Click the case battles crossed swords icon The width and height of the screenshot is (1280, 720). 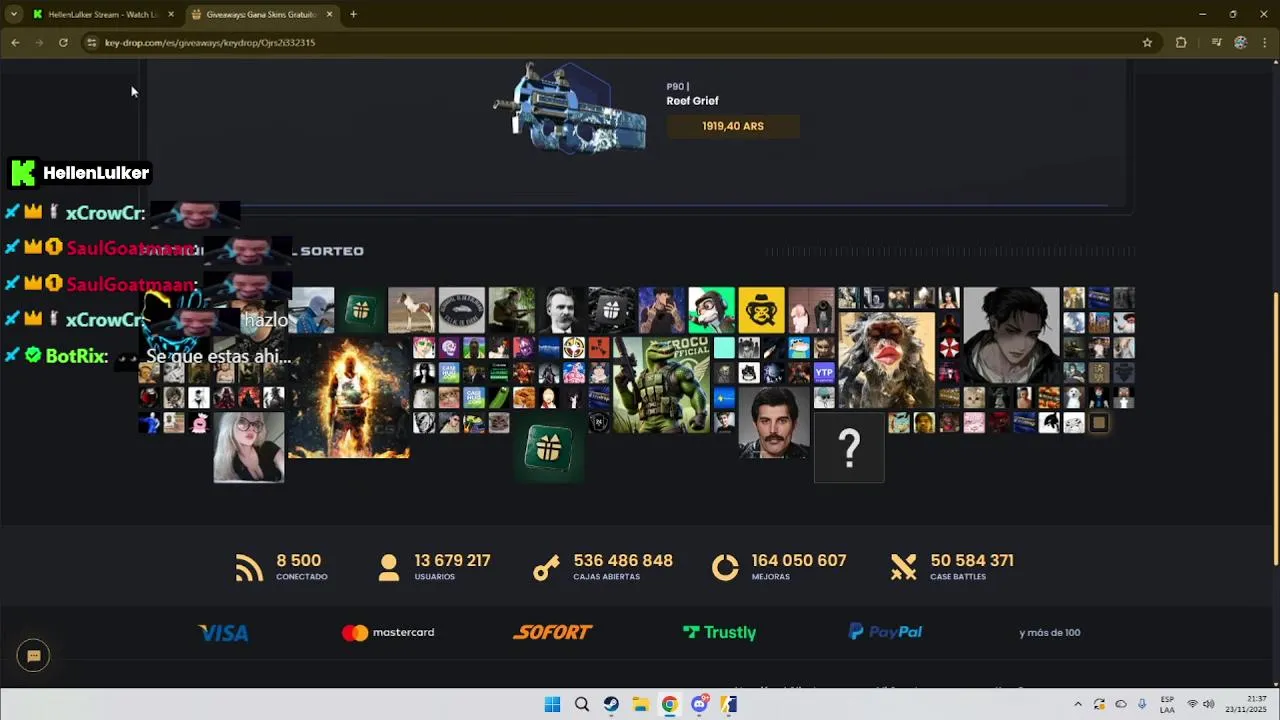pyautogui.click(x=903, y=568)
